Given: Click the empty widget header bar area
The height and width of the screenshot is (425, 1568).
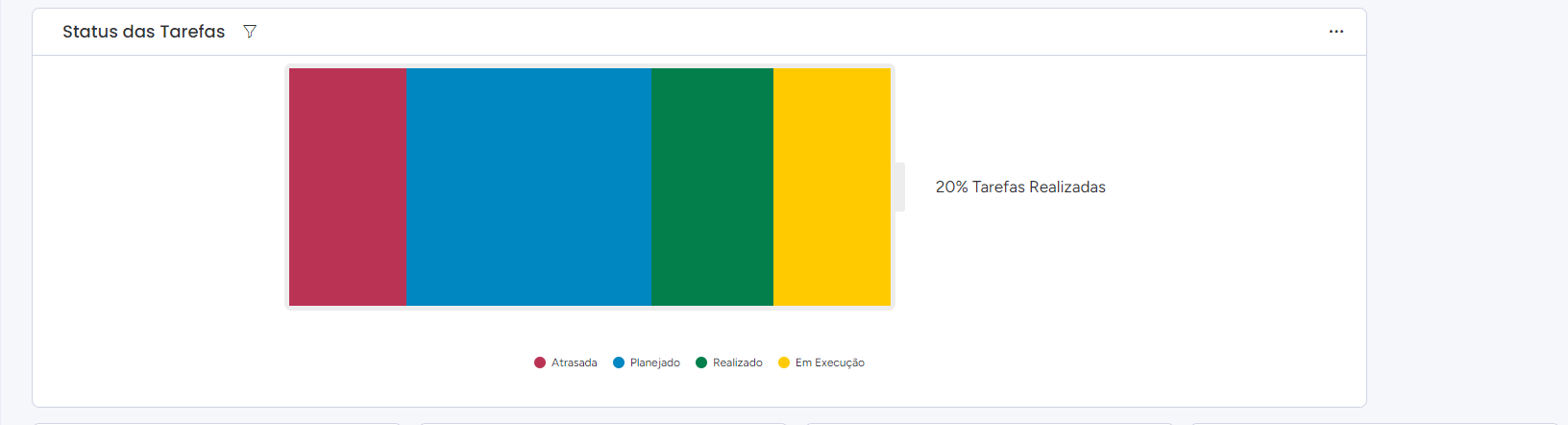Looking at the screenshot, I should (788, 32).
